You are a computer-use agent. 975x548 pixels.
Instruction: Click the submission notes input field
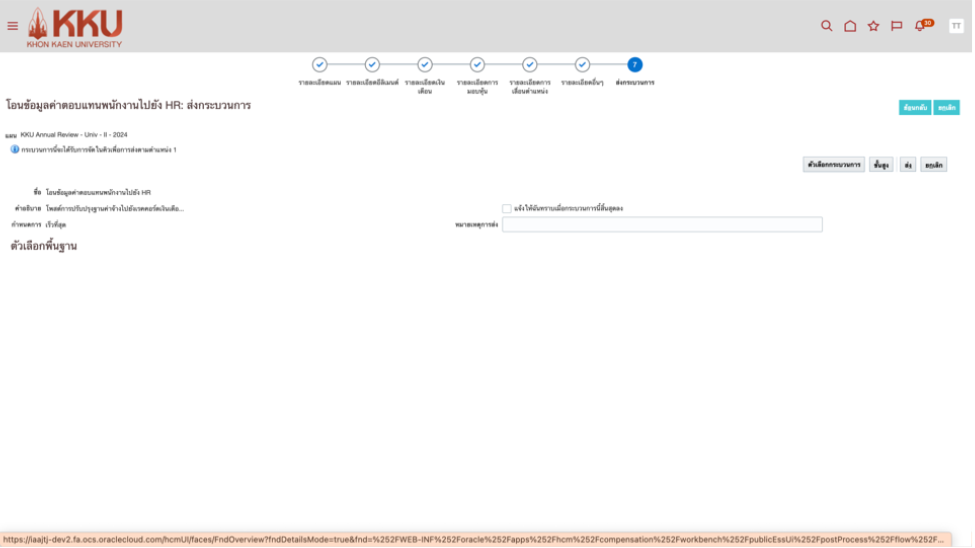pyautogui.click(x=662, y=225)
